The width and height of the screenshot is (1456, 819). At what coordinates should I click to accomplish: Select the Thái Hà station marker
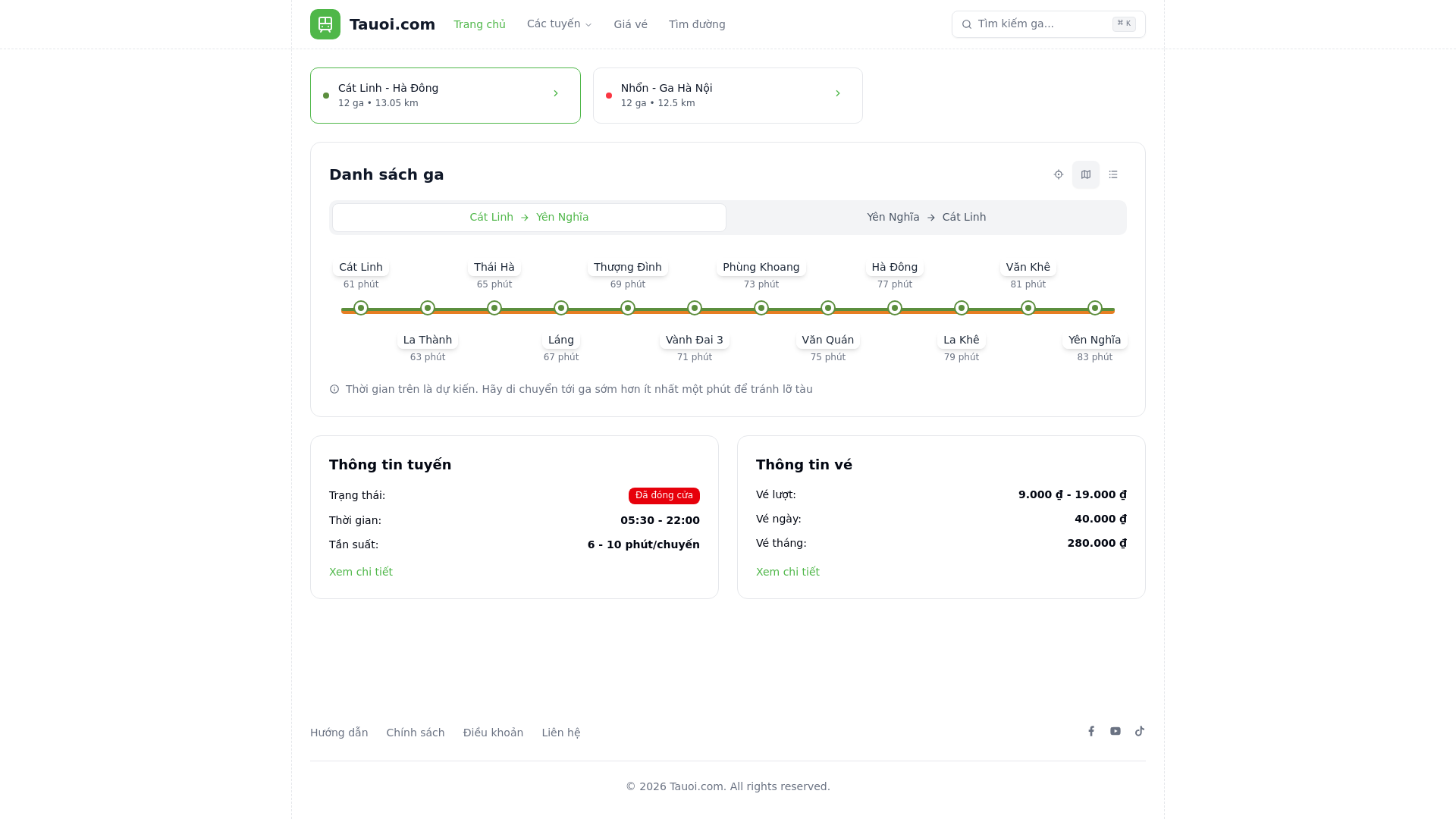click(x=494, y=308)
